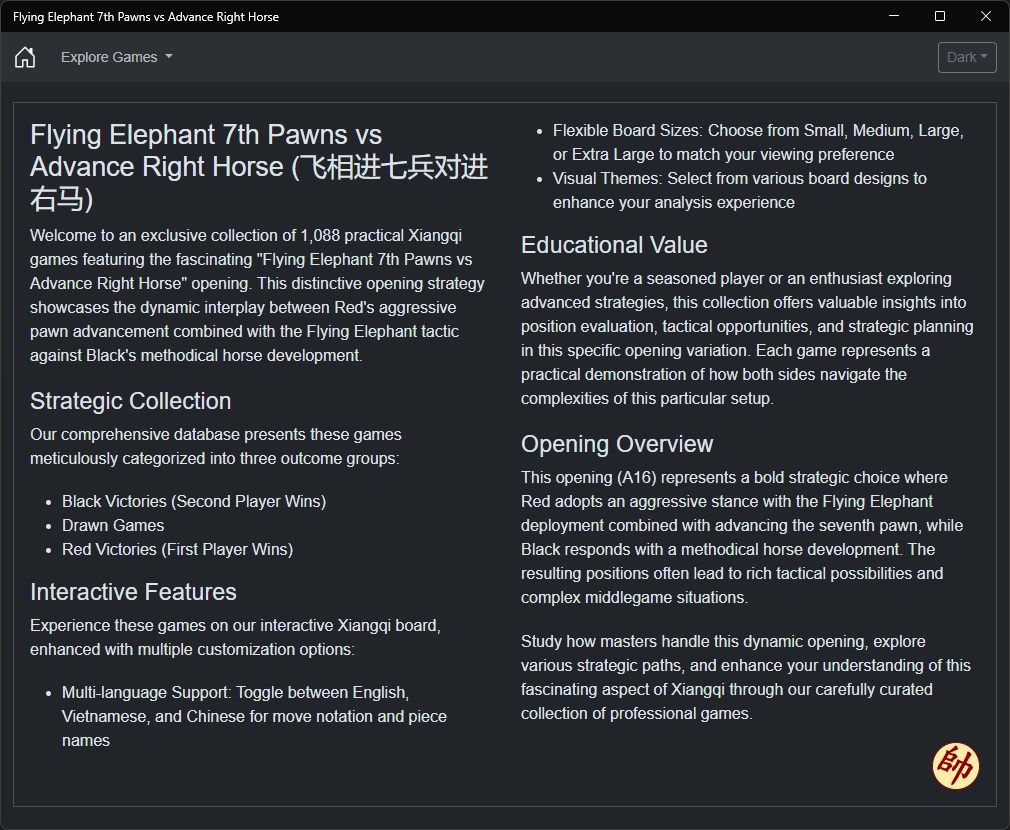This screenshot has height=830, width=1010.
Task: Select the Opening Overview heading
Action: coord(617,444)
